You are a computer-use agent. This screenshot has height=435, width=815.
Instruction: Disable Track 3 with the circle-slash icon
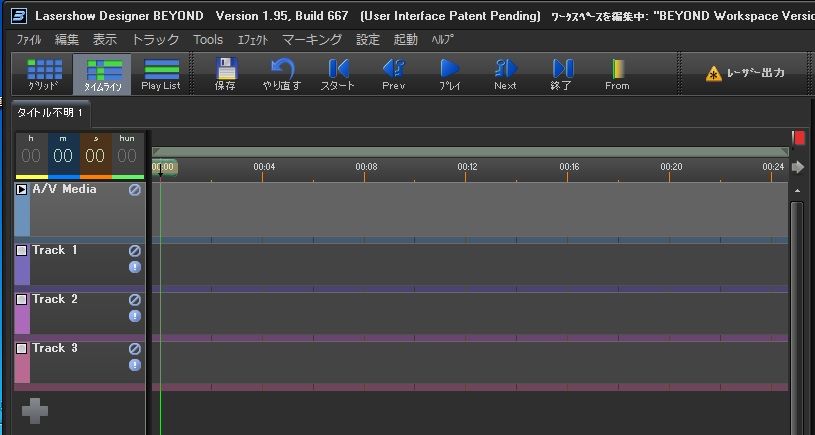(x=135, y=349)
